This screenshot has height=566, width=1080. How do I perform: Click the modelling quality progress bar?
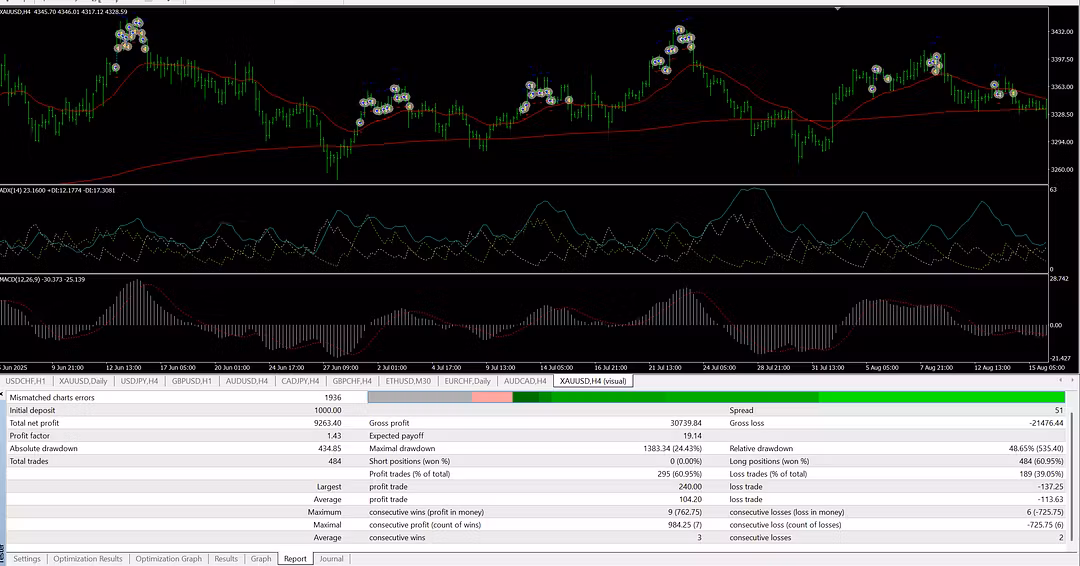716,397
